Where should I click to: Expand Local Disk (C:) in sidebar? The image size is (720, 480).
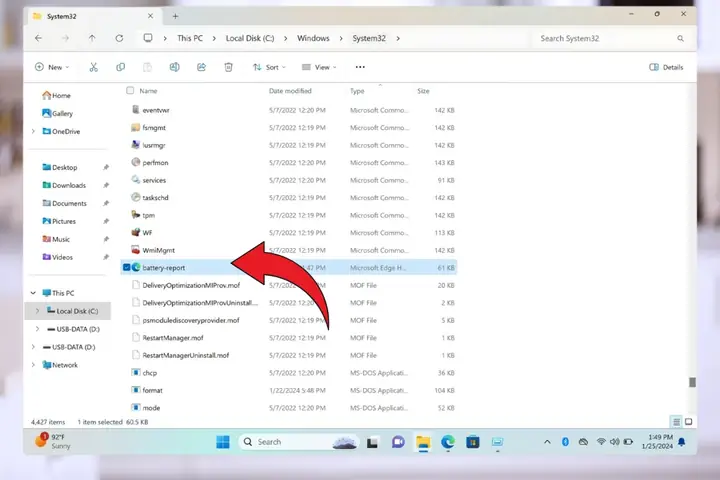38,311
